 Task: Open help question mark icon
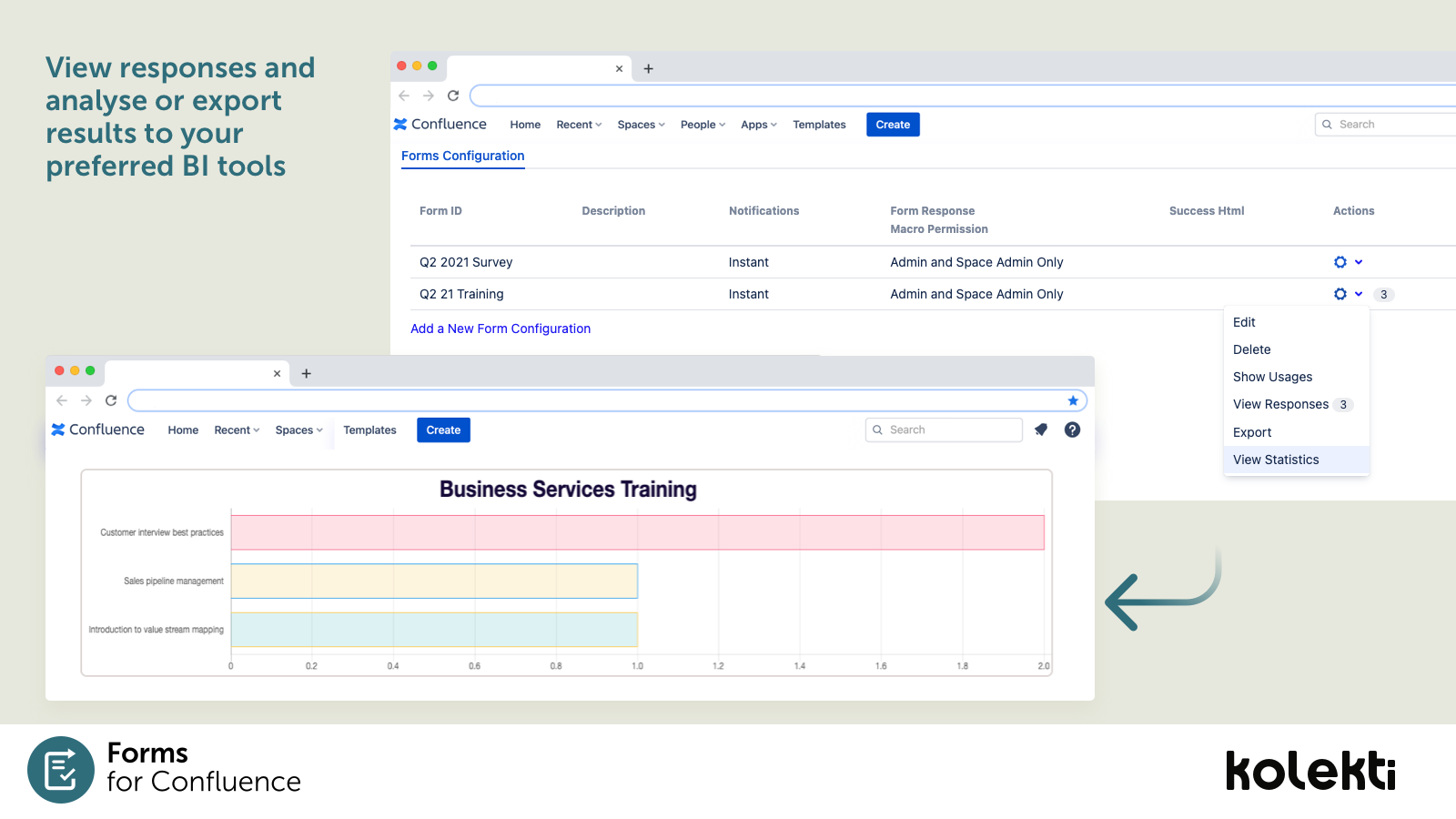pyautogui.click(x=1073, y=430)
